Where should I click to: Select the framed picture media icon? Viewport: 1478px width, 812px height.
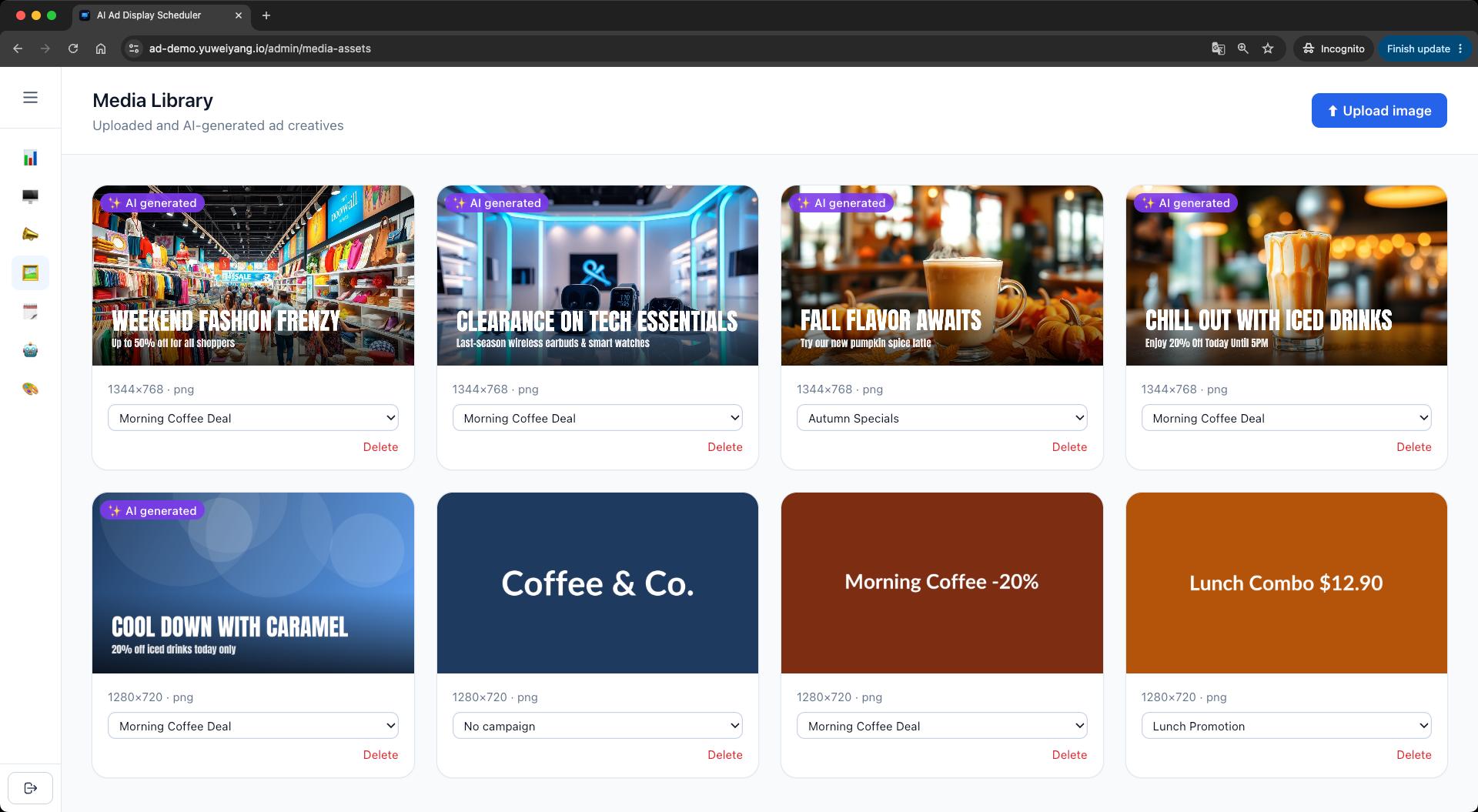pyautogui.click(x=30, y=273)
